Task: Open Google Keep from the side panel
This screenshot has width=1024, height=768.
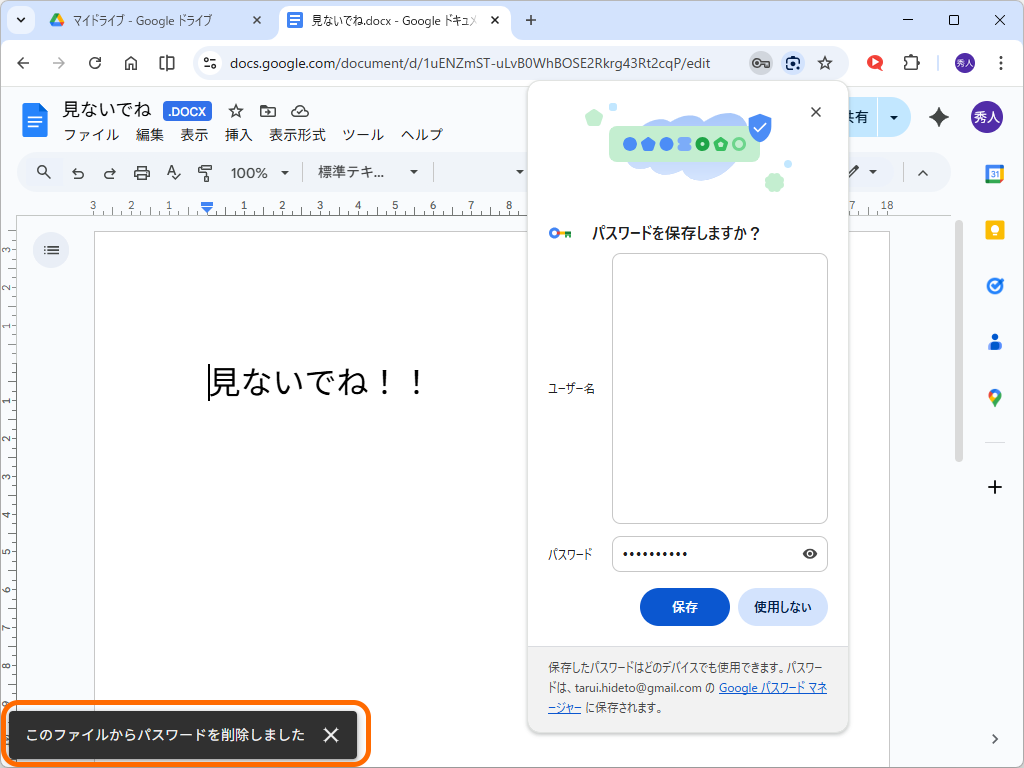Action: tap(994, 229)
